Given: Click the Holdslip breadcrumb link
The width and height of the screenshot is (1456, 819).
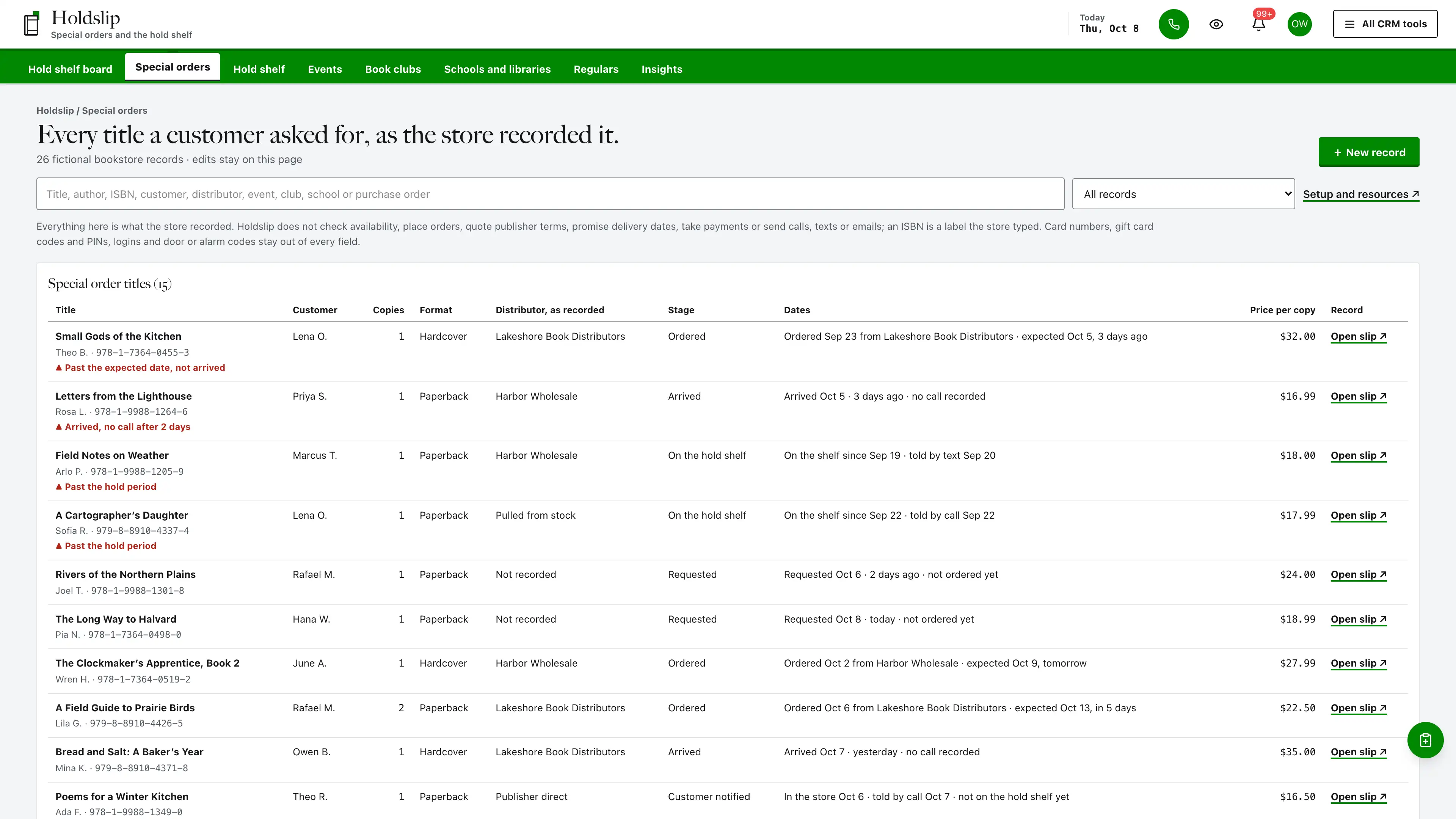Looking at the screenshot, I should pos(55,111).
